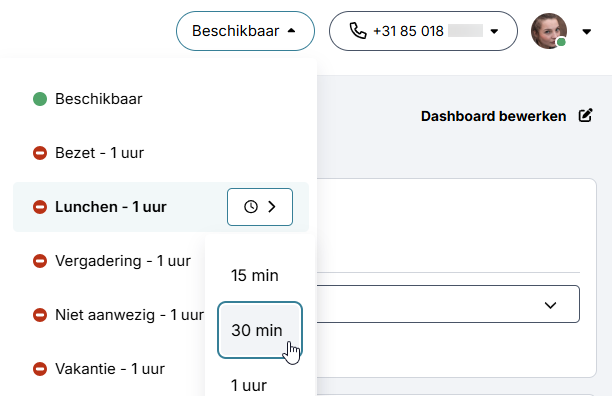The image size is (612, 396).
Task: Click the Dashboard bewerken link
Action: [493, 116]
